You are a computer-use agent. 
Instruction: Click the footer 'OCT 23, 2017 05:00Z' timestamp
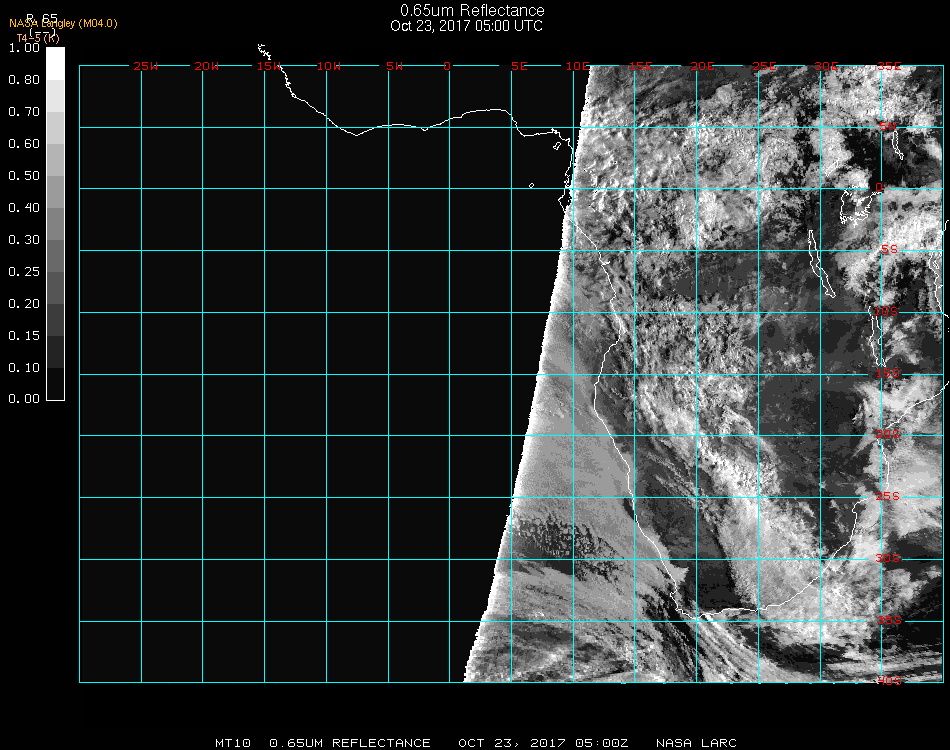(543, 743)
